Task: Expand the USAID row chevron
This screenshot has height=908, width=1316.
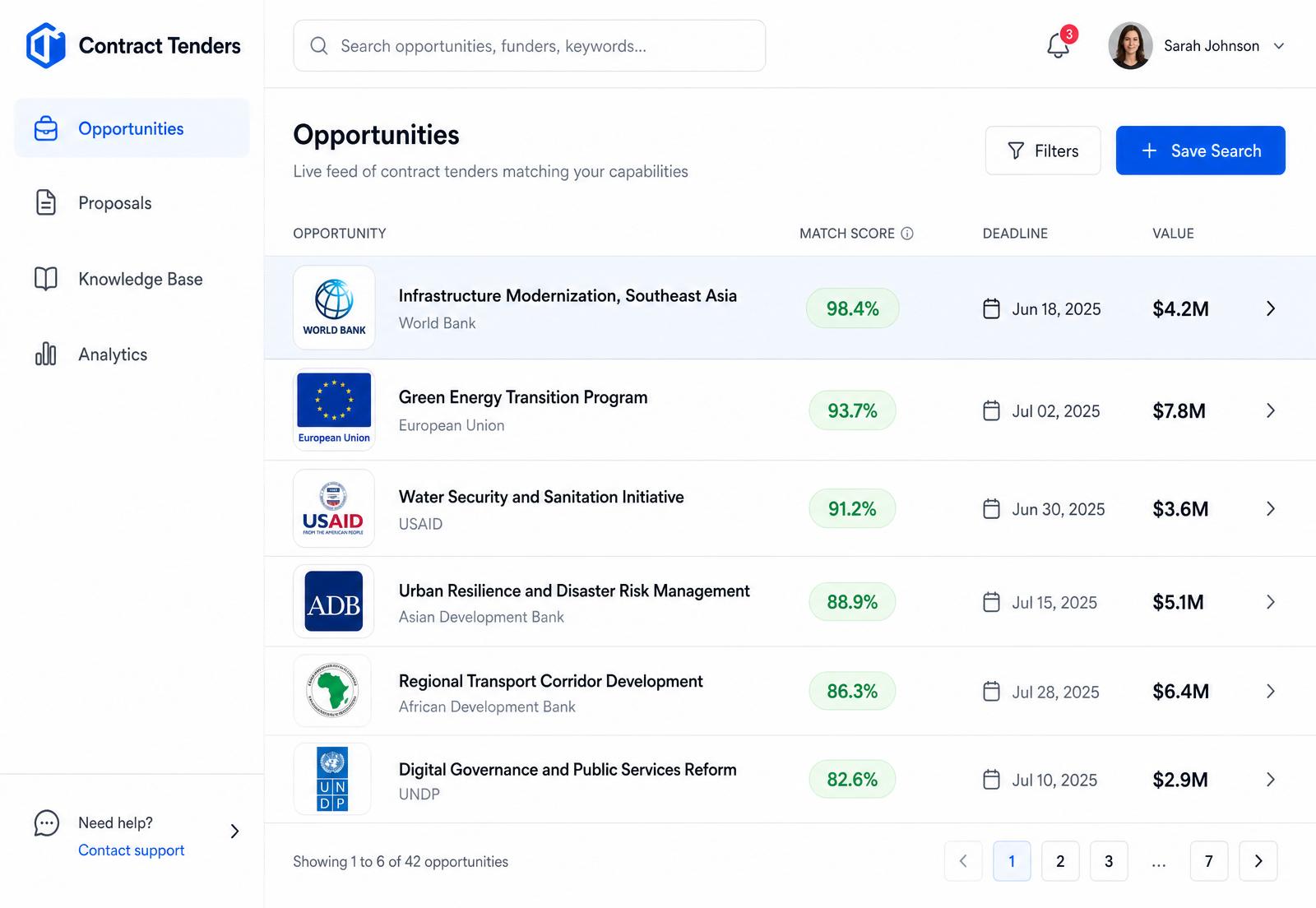Action: coord(1271,509)
